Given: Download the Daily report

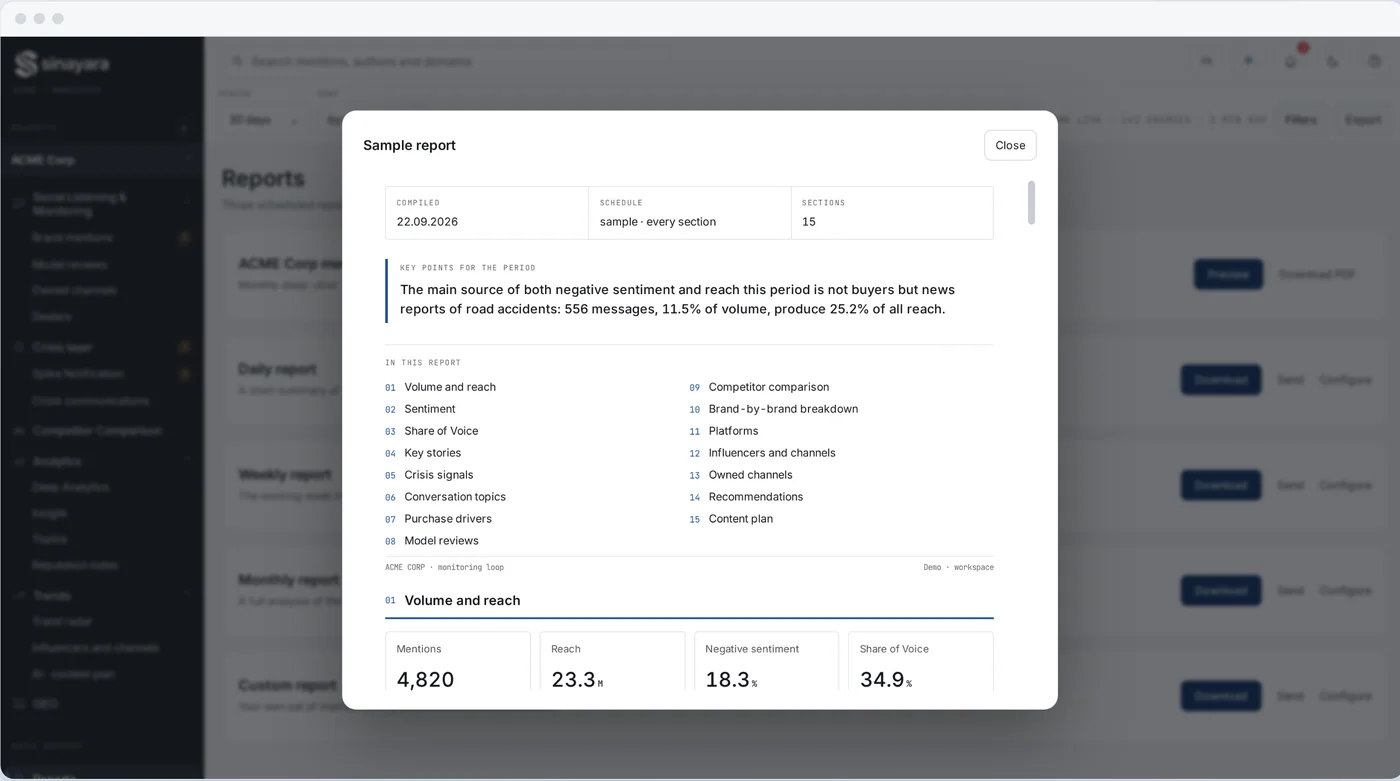Looking at the screenshot, I should click(1221, 380).
